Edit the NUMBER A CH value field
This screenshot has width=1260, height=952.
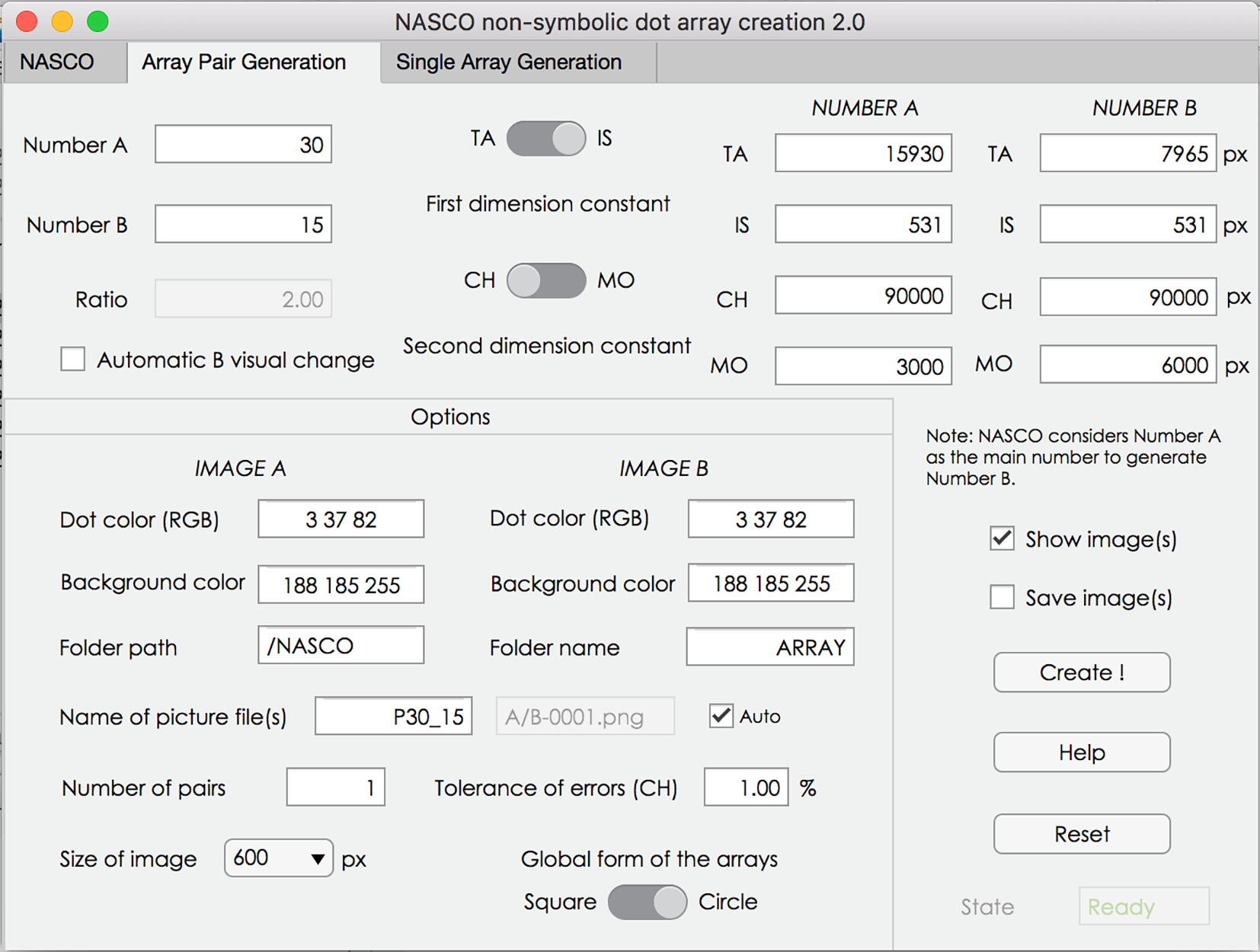coord(864,296)
